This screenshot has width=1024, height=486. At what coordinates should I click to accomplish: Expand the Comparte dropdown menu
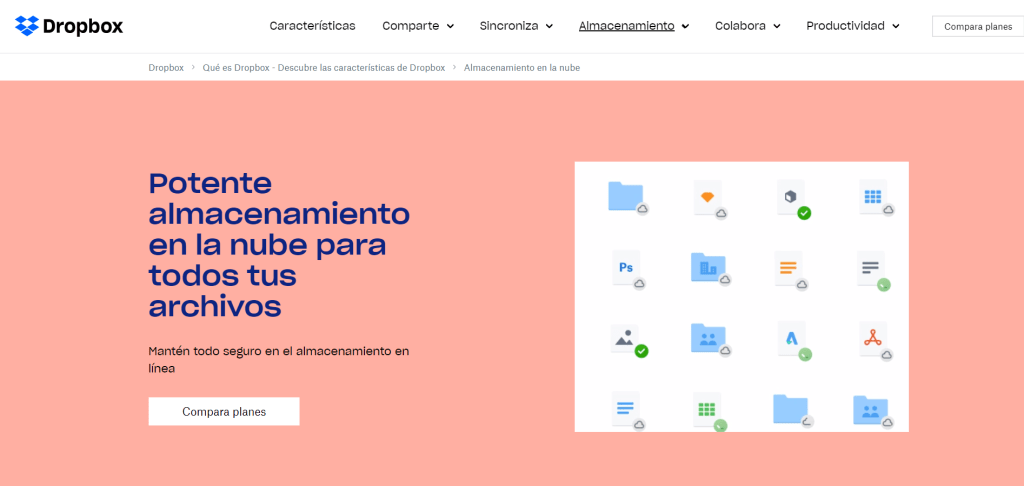point(418,26)
